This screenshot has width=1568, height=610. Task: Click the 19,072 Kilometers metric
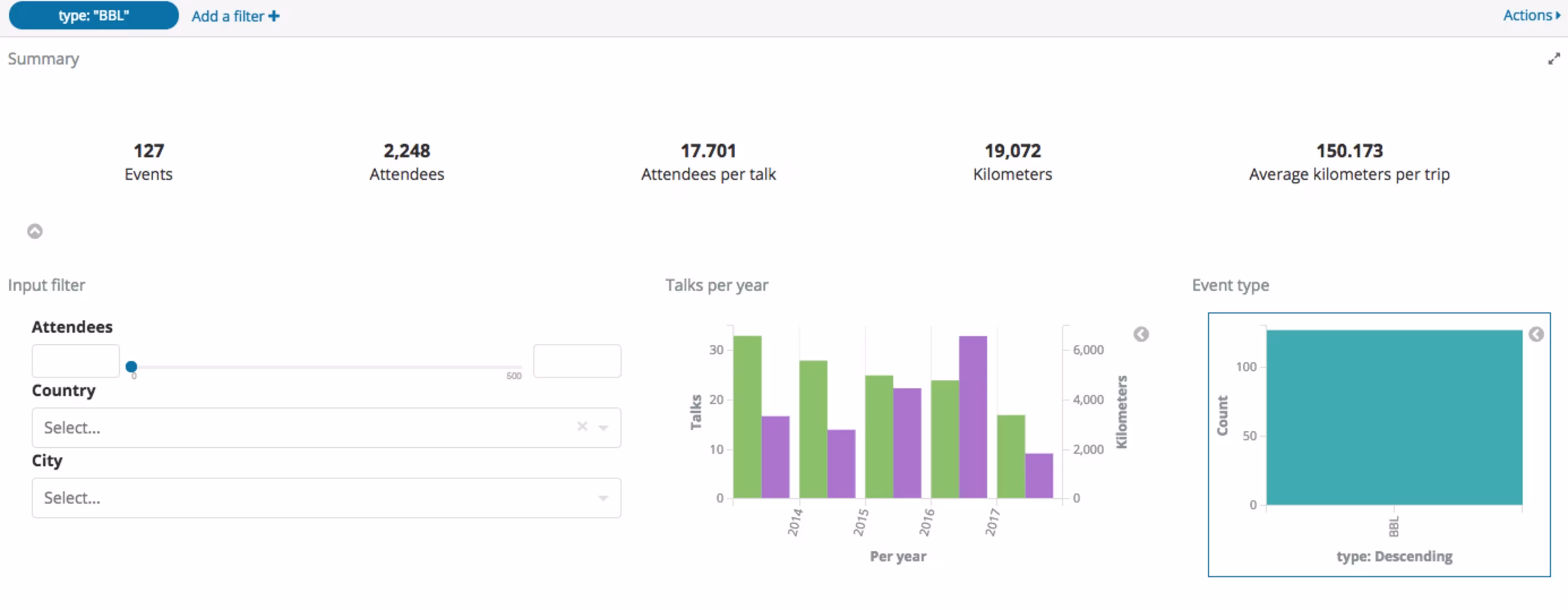click(1012, 151)
